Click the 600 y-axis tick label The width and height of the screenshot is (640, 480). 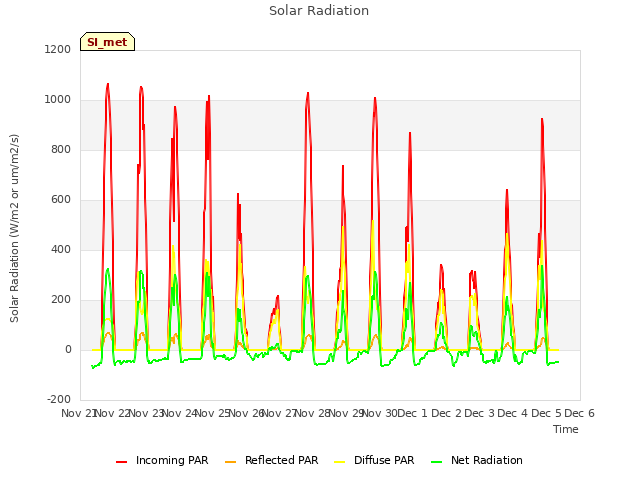[x=61, y=200]
